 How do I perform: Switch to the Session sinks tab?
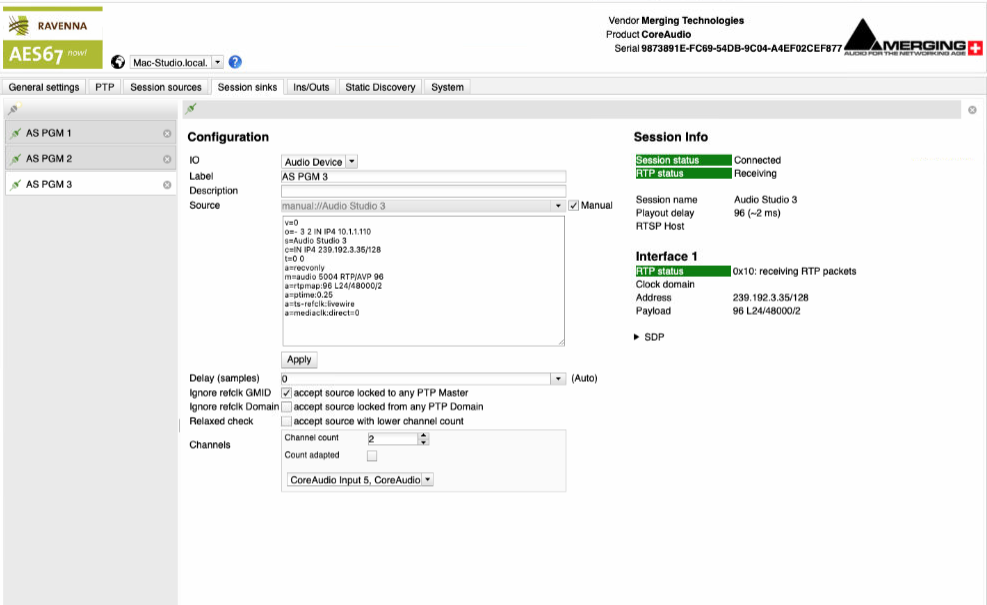(247, 88)
